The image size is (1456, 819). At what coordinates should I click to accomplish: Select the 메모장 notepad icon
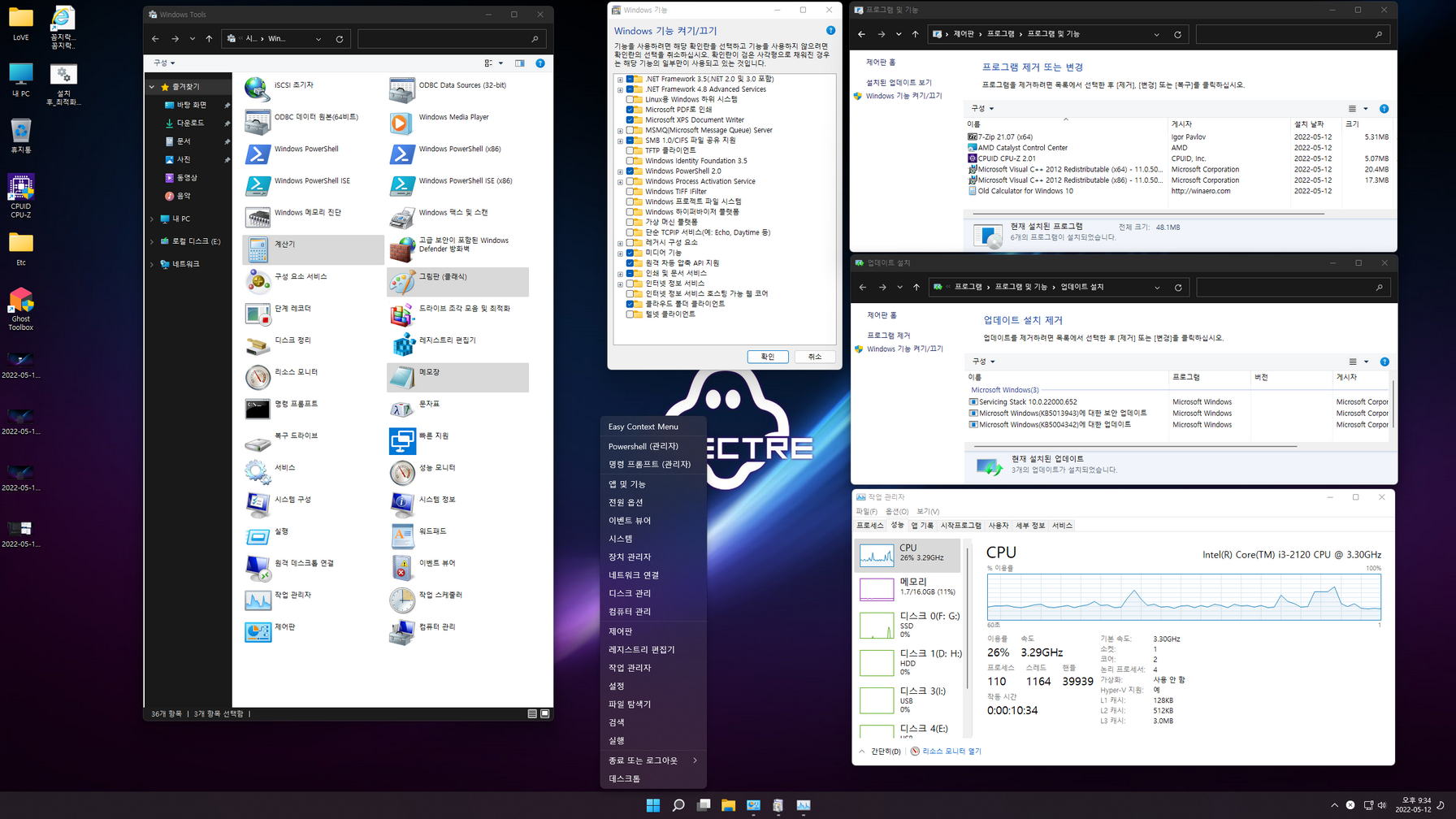(401, 376)
